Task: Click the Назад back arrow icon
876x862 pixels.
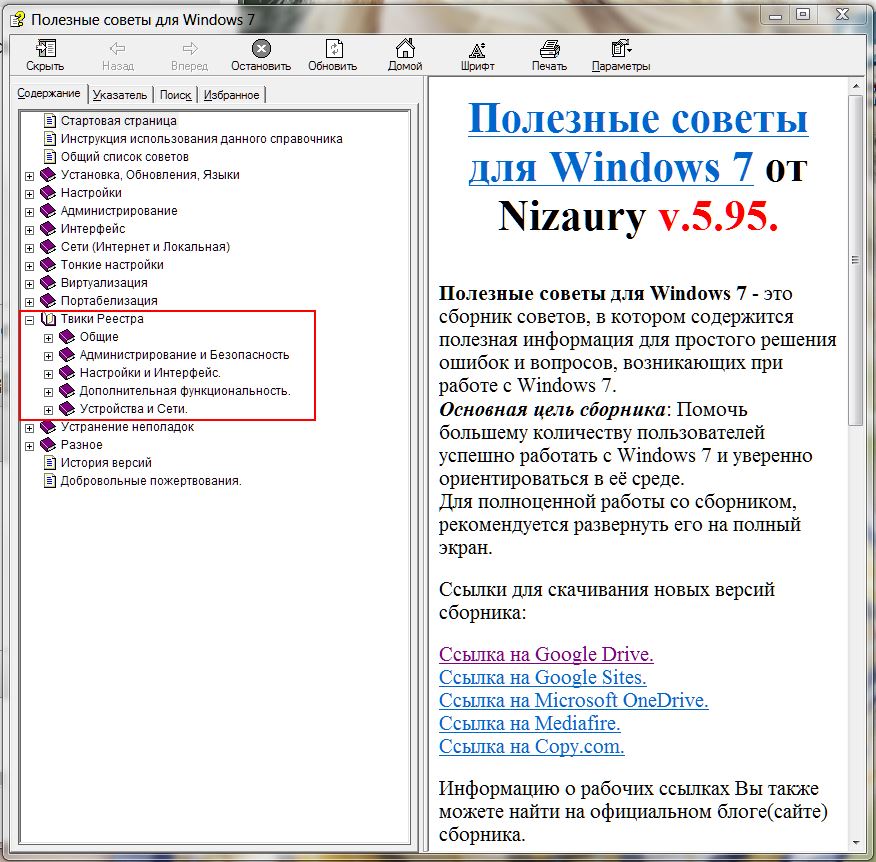Action: click(117, 49)
